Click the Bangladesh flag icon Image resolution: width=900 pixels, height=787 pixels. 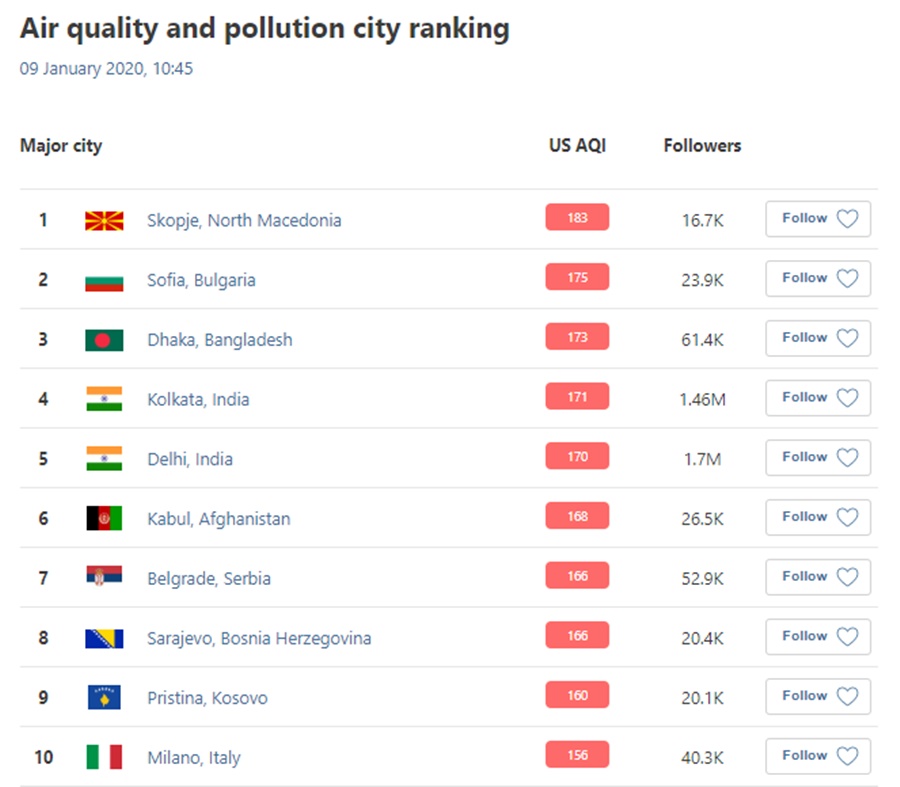[x=104, y=340]
